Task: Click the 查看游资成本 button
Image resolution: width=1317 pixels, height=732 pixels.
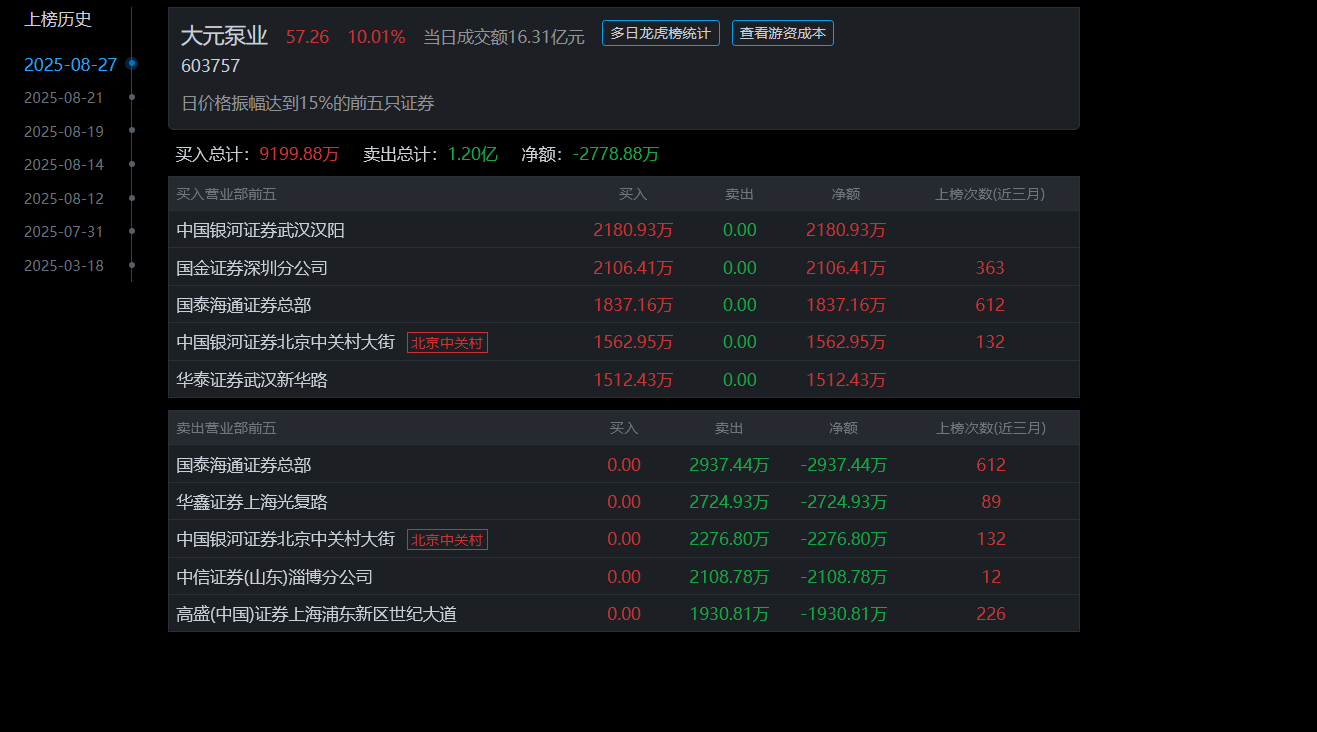Action: (x=782, y=33)
